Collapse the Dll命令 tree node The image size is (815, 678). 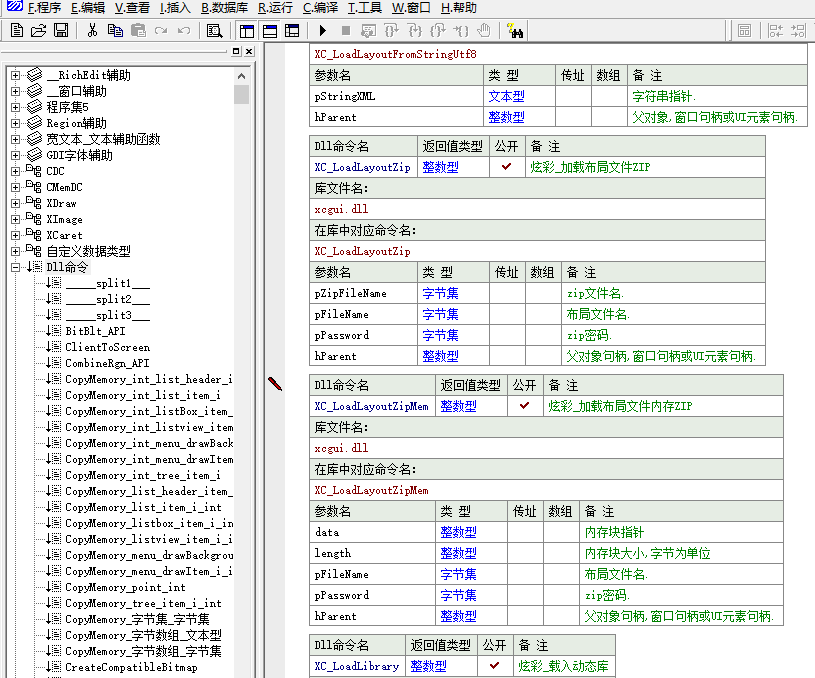16,267
